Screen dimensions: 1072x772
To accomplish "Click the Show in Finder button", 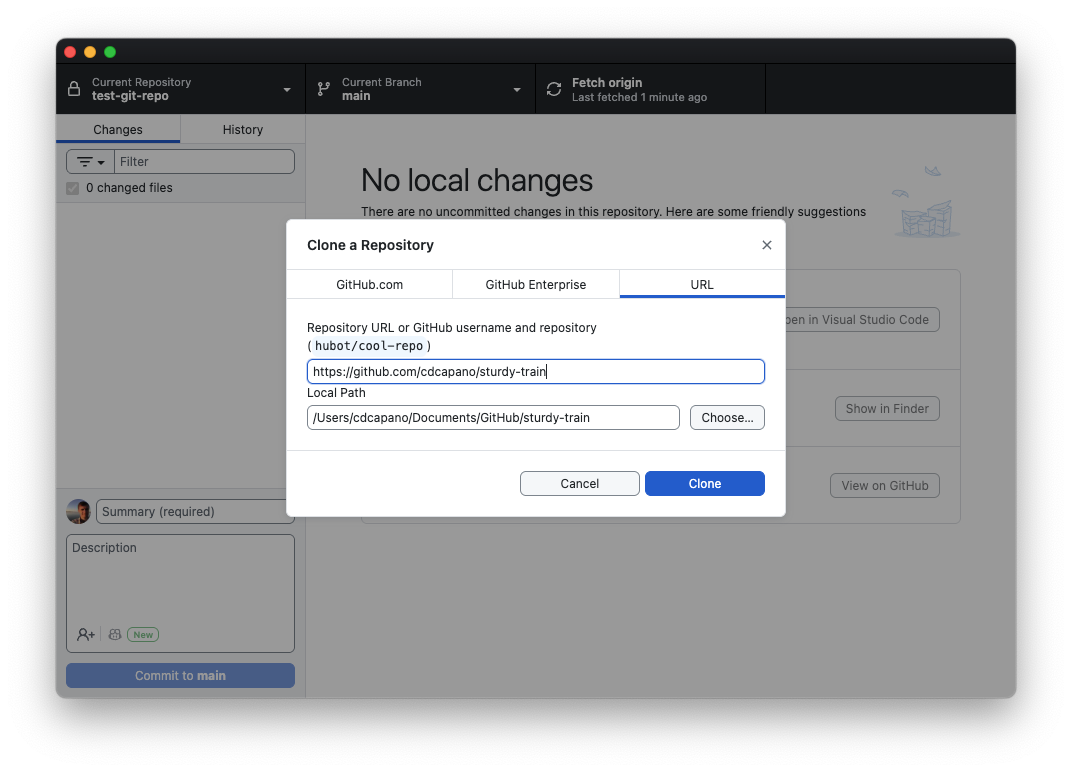I will (x=887, y=408).
